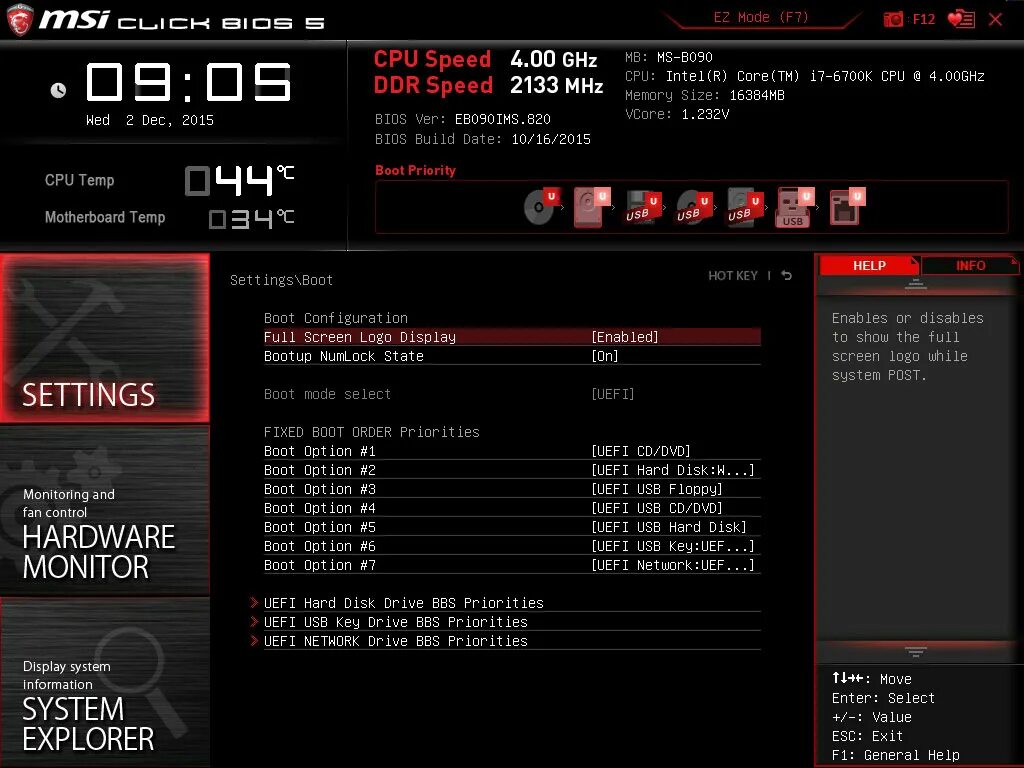Select the Full Screen Logo Display label
Image resolution: width=1024 pixels, height=768 pixels.
pyautogui.click(x=360, y=337)
